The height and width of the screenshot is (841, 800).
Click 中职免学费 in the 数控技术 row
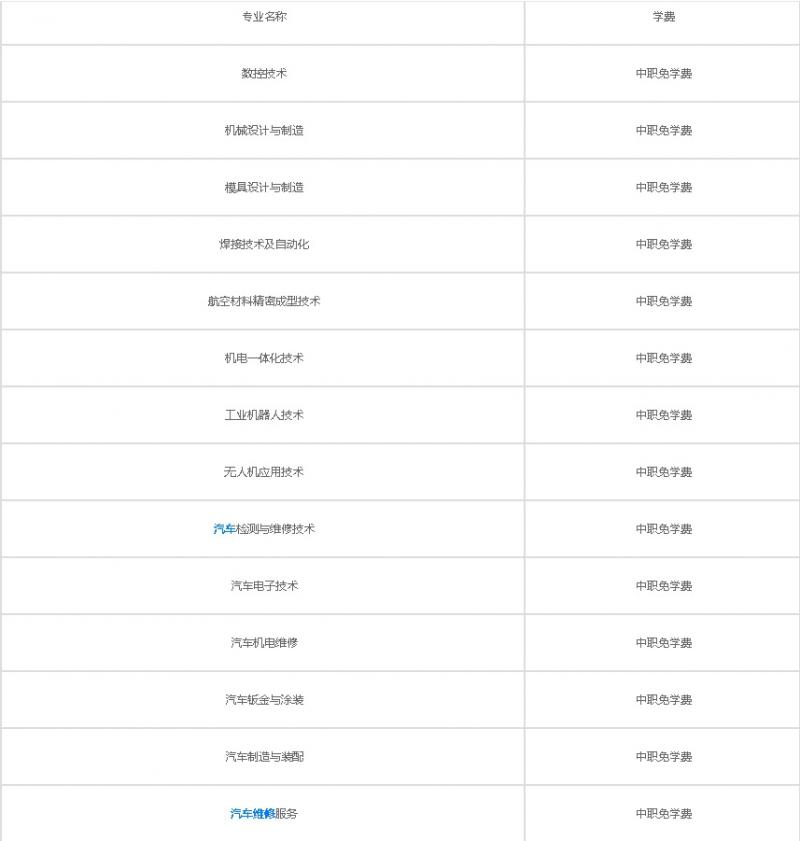pos(663,73)
